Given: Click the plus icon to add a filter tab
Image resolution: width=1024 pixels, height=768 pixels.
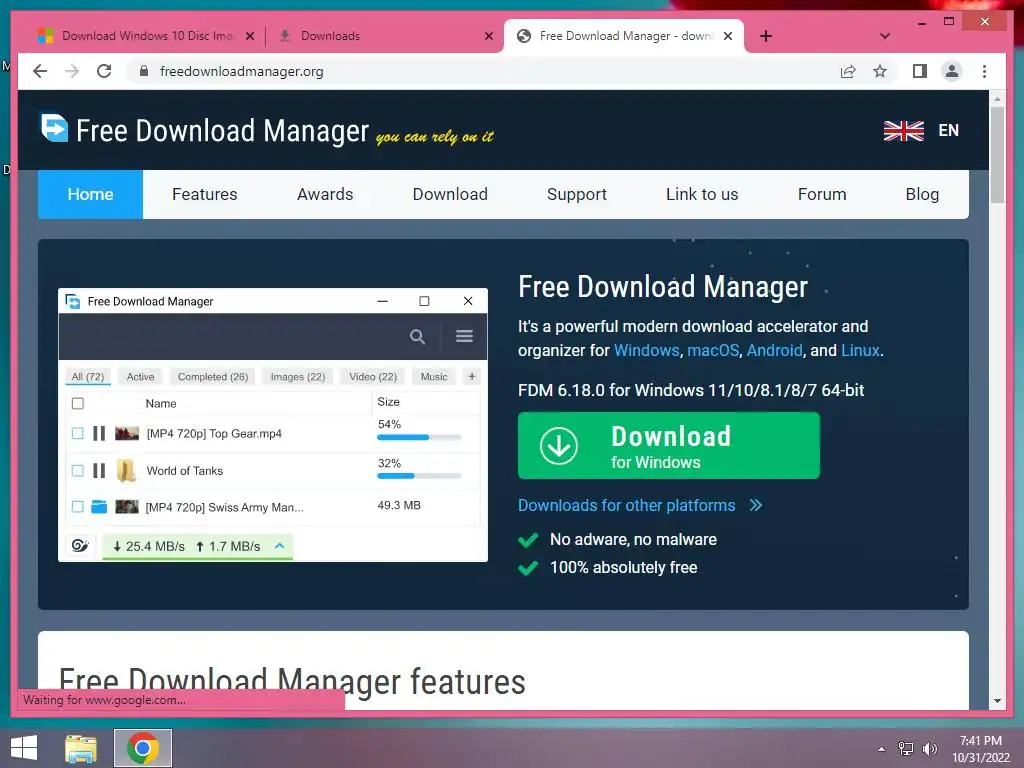Looking at the screenshot, I should (x=472, y=376).
